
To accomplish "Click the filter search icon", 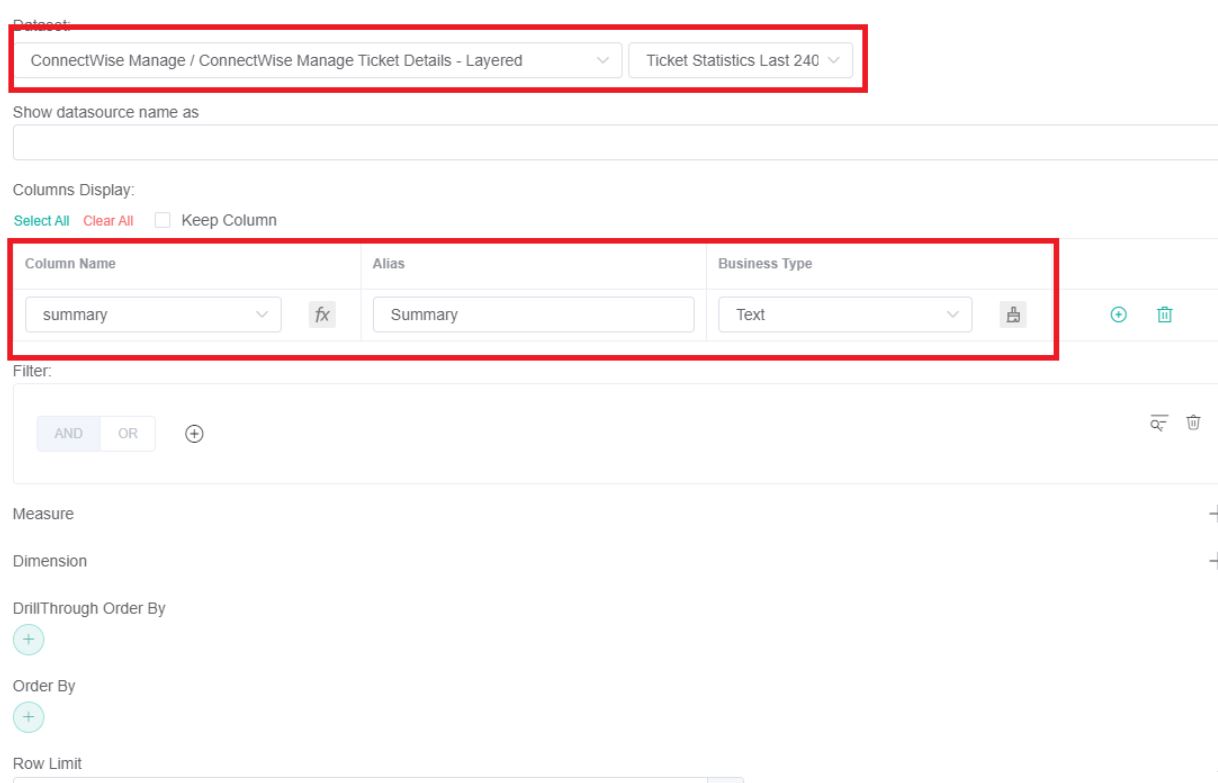I will tap(1158, 423).
